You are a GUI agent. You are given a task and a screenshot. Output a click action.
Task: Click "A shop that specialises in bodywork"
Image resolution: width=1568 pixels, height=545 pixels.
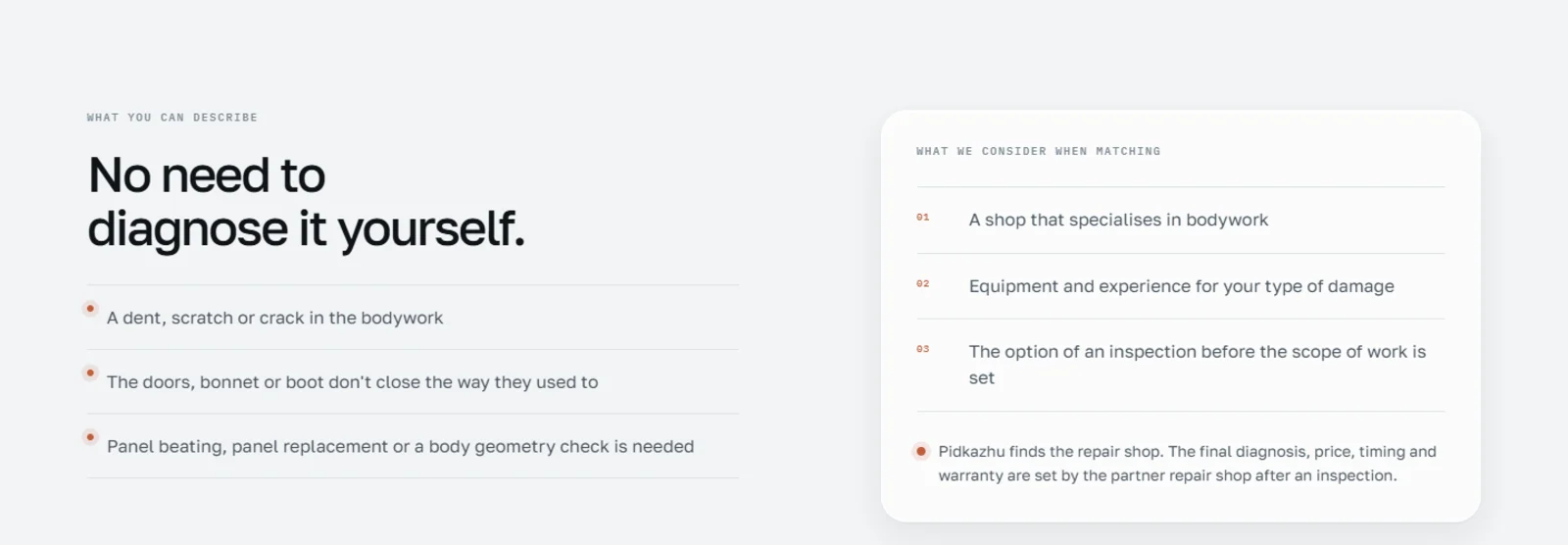pos(1118,221)
